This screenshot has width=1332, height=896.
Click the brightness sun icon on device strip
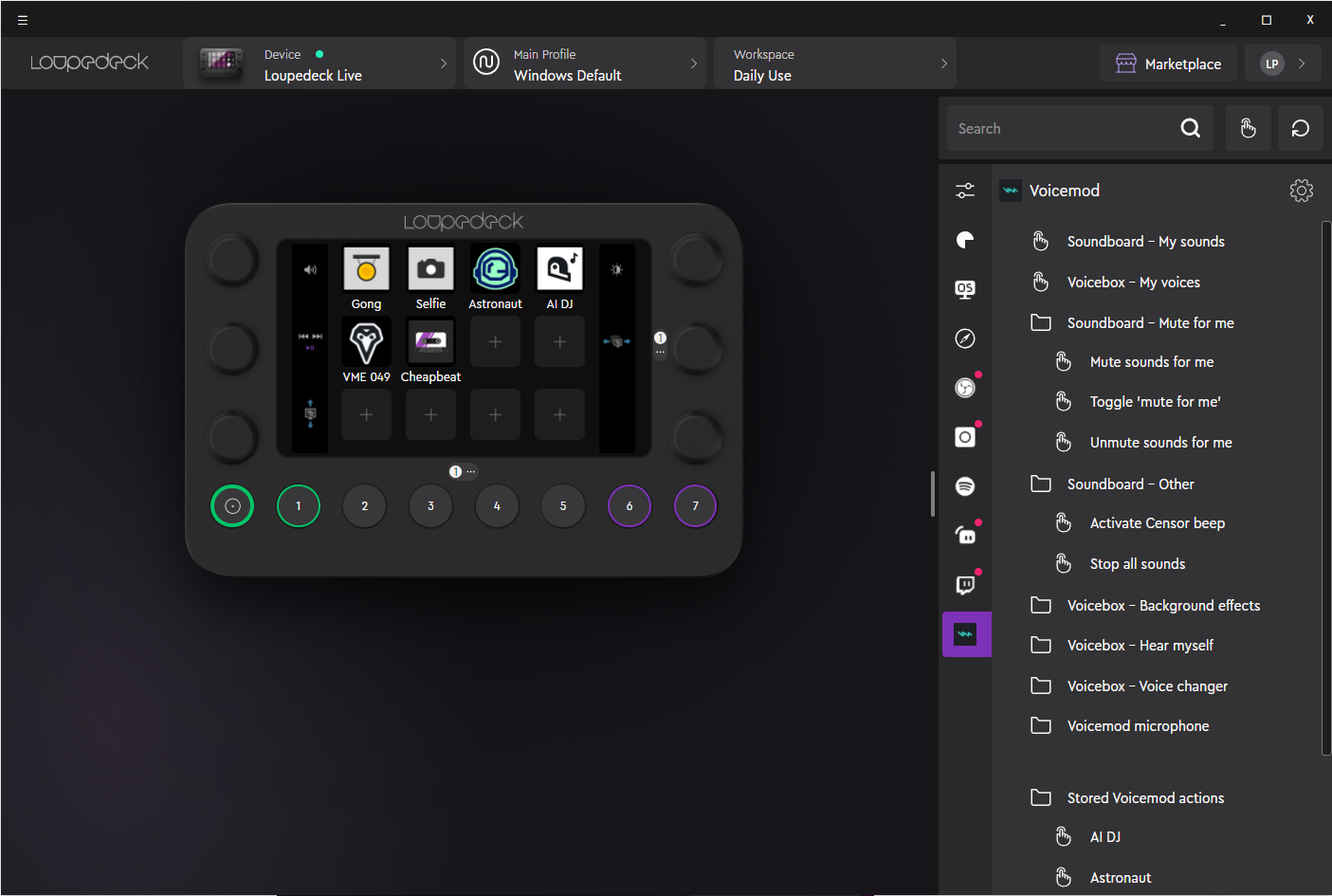(x=616, y=270)
